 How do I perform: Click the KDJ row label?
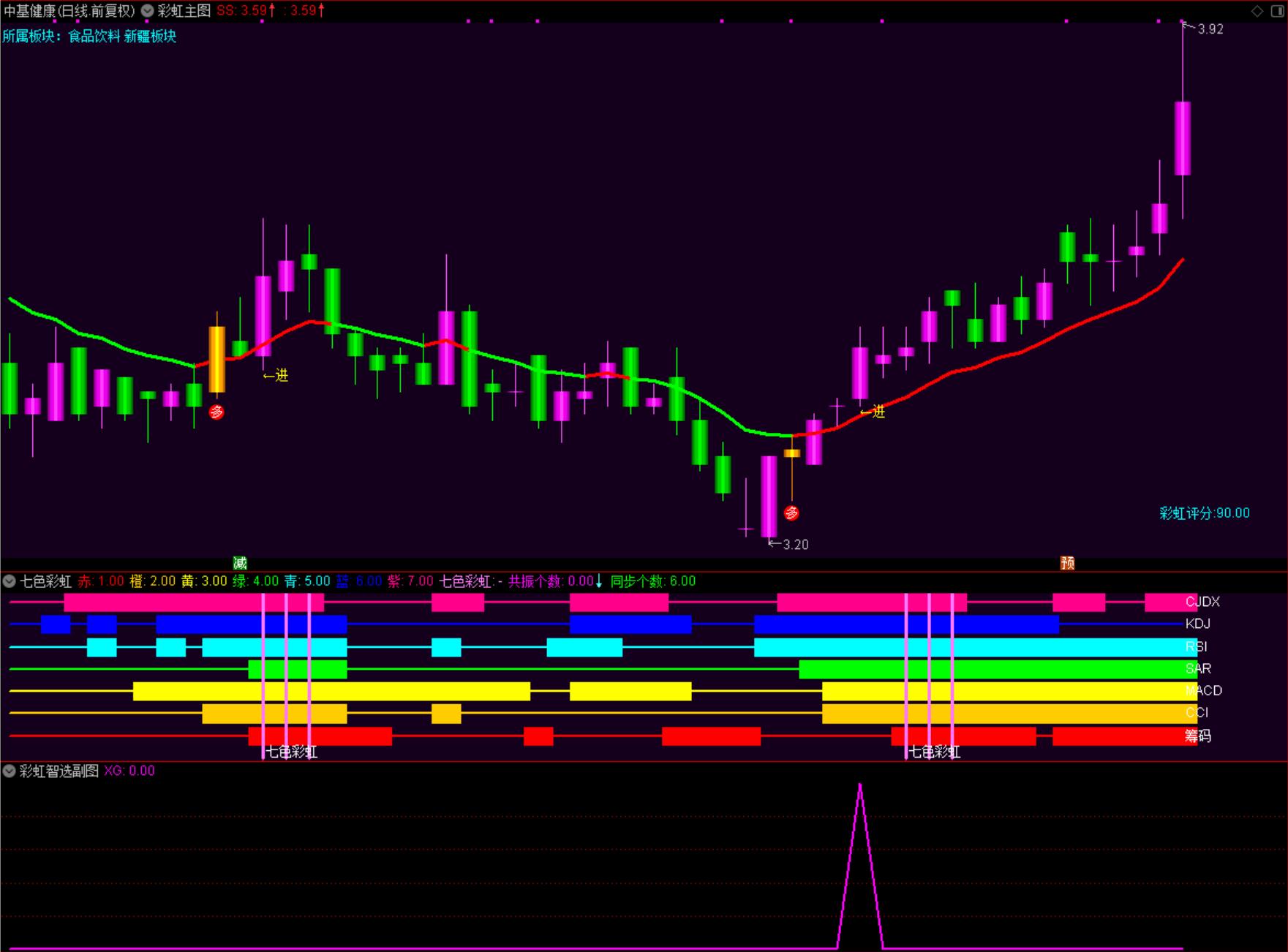pos(1198,624)
